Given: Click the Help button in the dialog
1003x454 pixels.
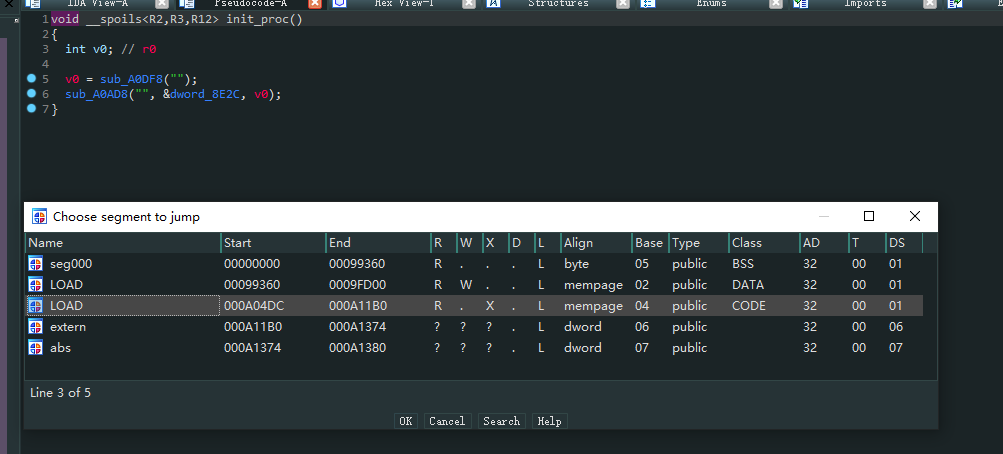Looking at the screenshot, I should [549, 421].
